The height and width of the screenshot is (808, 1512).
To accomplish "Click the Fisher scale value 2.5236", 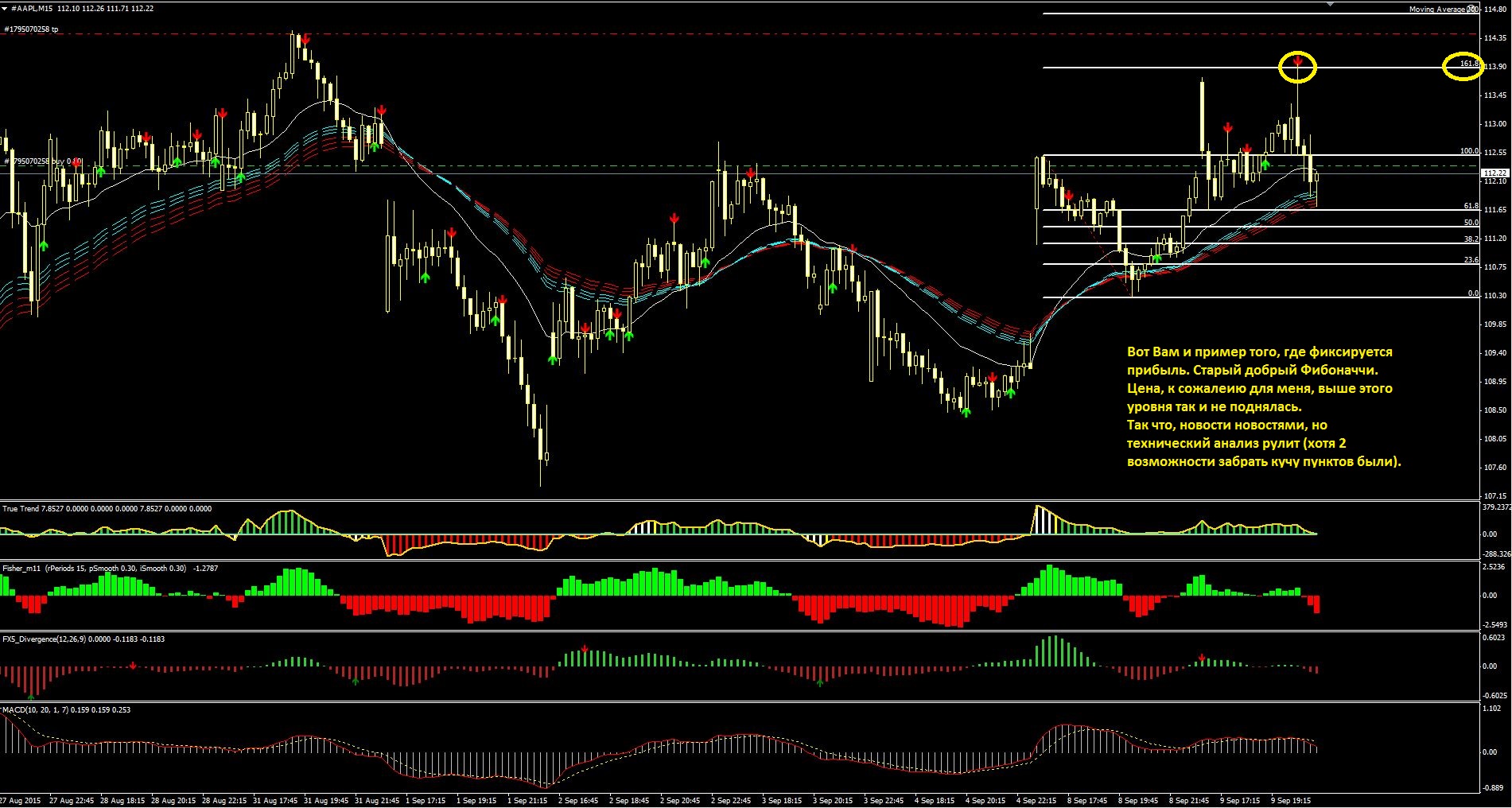I will (x=1495, y=567).
